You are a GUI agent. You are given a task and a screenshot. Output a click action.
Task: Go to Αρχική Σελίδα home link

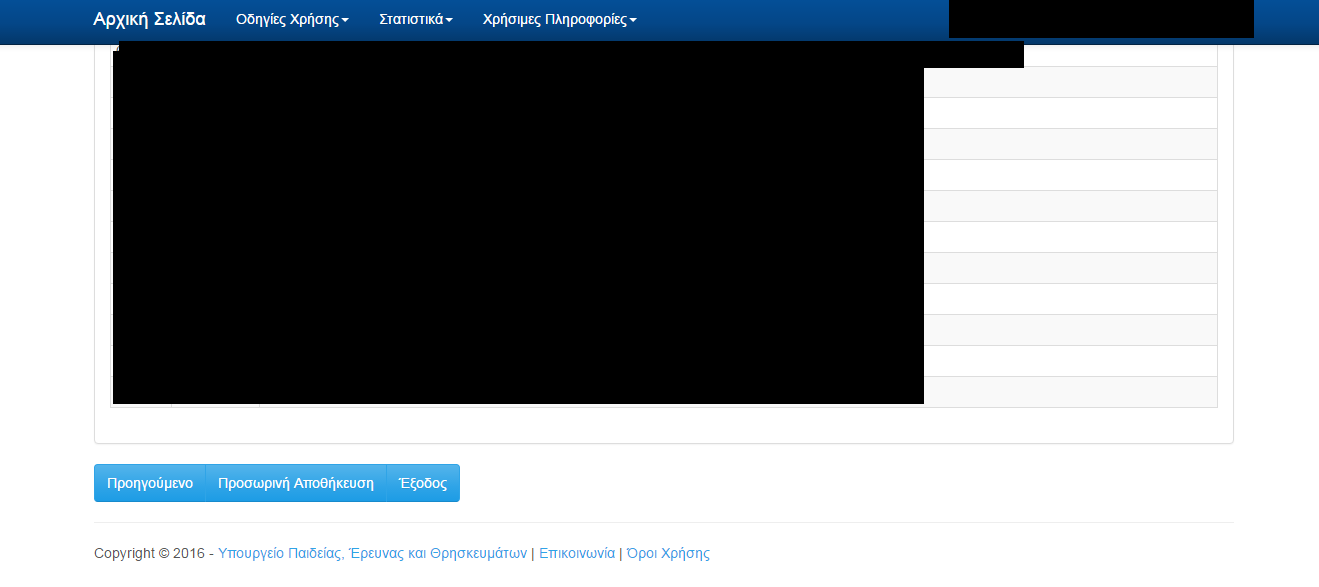coord(150,19)
